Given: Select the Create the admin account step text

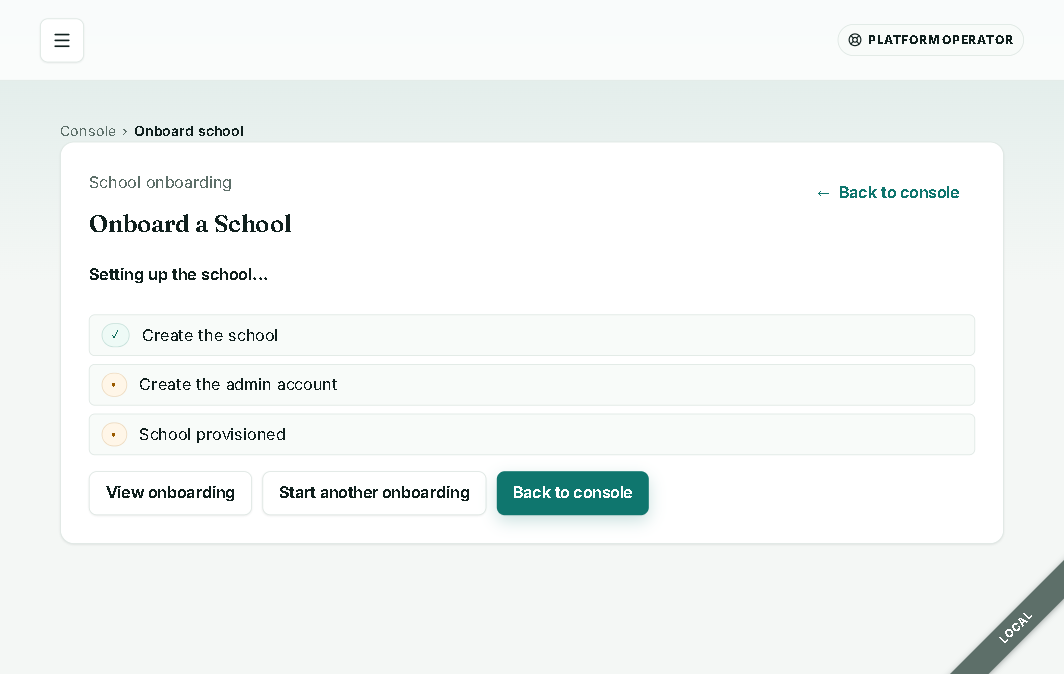Looking at the screenshot, I should point(238,385).
